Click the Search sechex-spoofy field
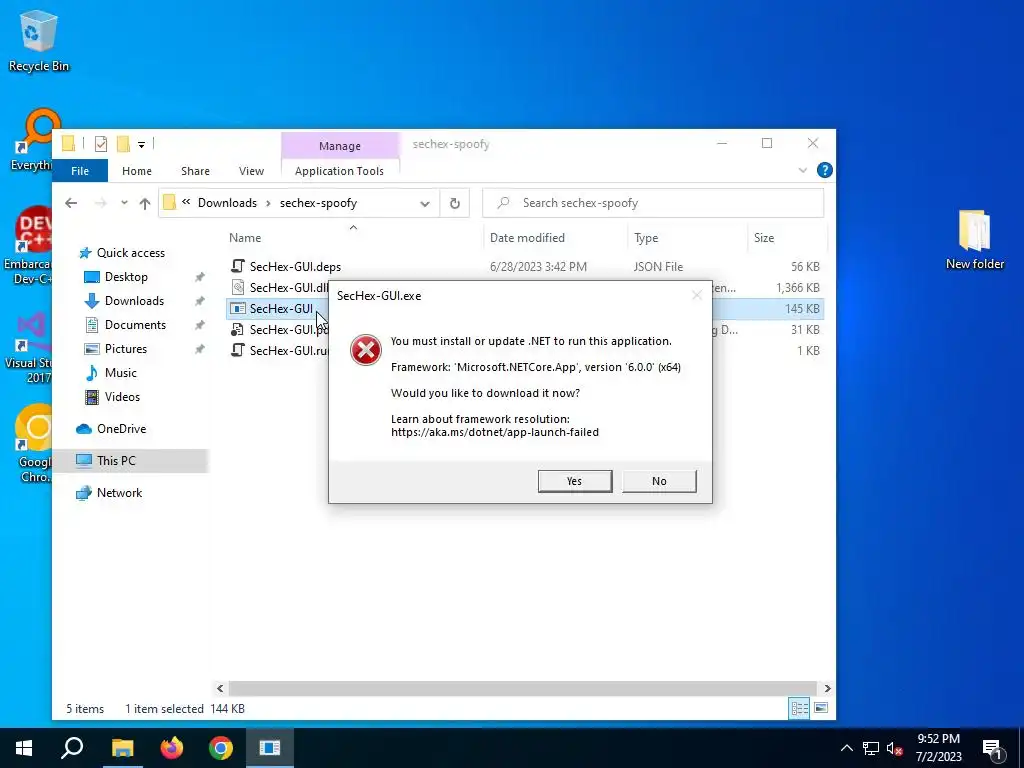The width and height of the screenshot is (1024, 768). pos(653,203)
